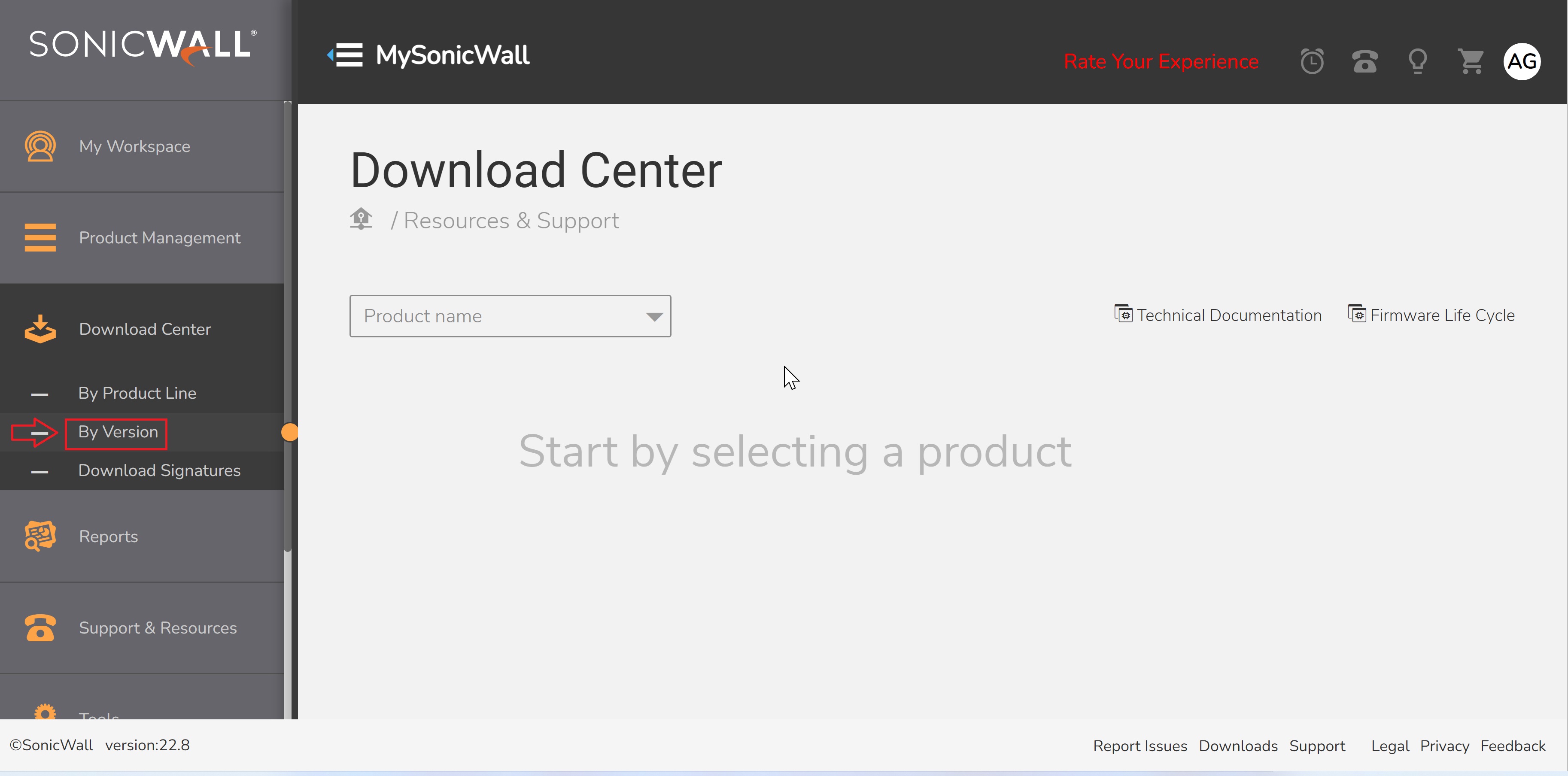This screenshot has height=776, width=1568.
Task: Click Report Issues footer link
Action: (1140, 746)
